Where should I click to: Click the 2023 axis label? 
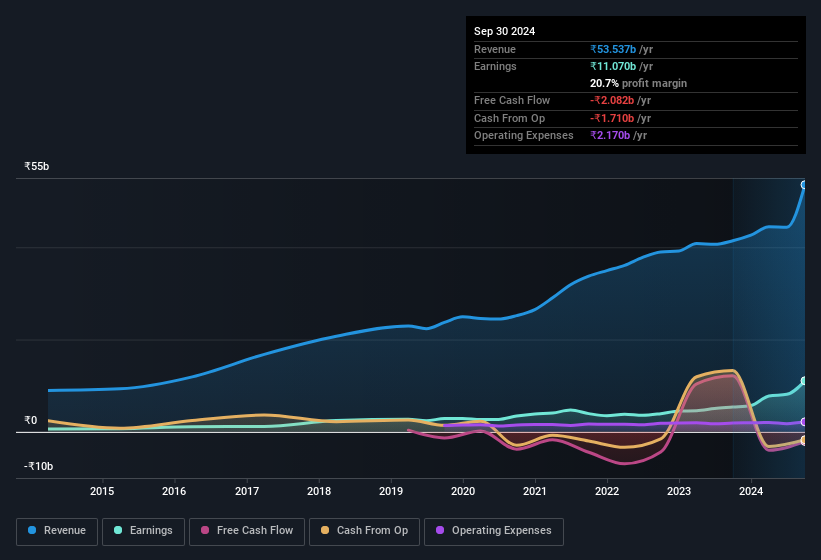(679, 491)
